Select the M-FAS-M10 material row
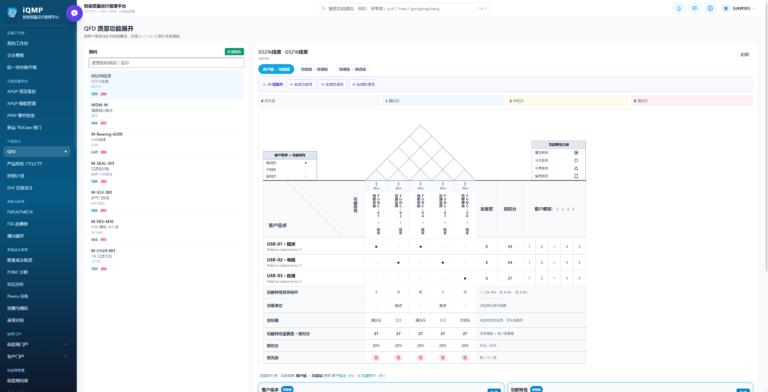This screenshot has width=768, height=392. 166,230
